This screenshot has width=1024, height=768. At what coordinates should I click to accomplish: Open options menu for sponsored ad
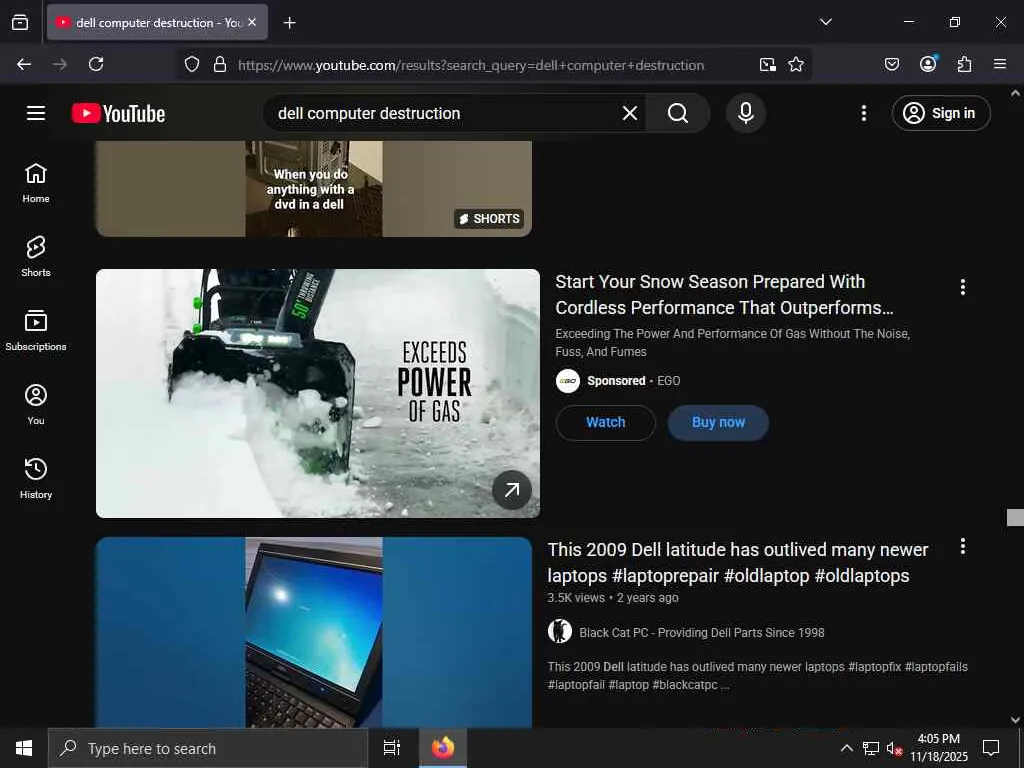coord(963,287)
